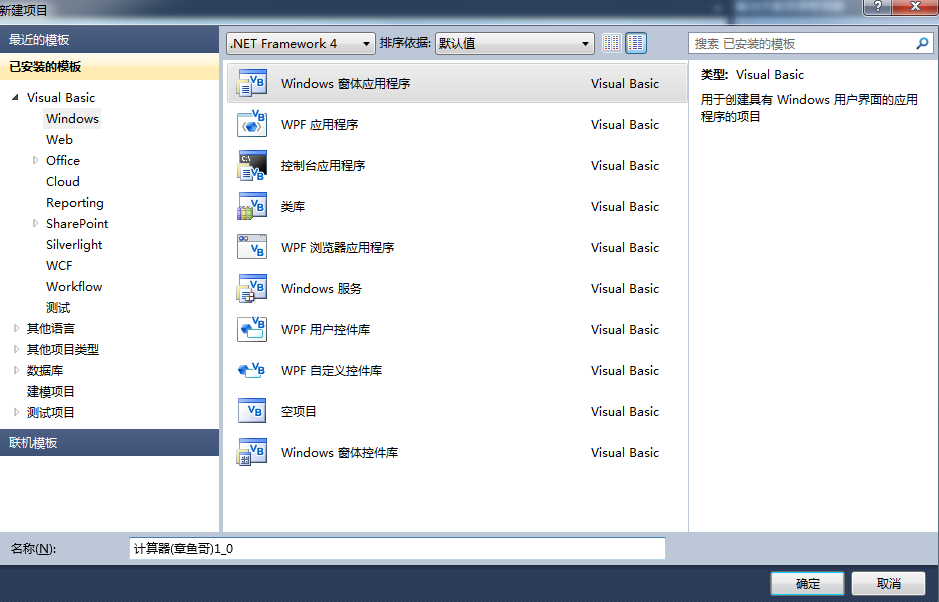Image resolution: width=939 pixels, height=602 pixels.
Task: Select the 类库 template name
Action: point(293,207)
